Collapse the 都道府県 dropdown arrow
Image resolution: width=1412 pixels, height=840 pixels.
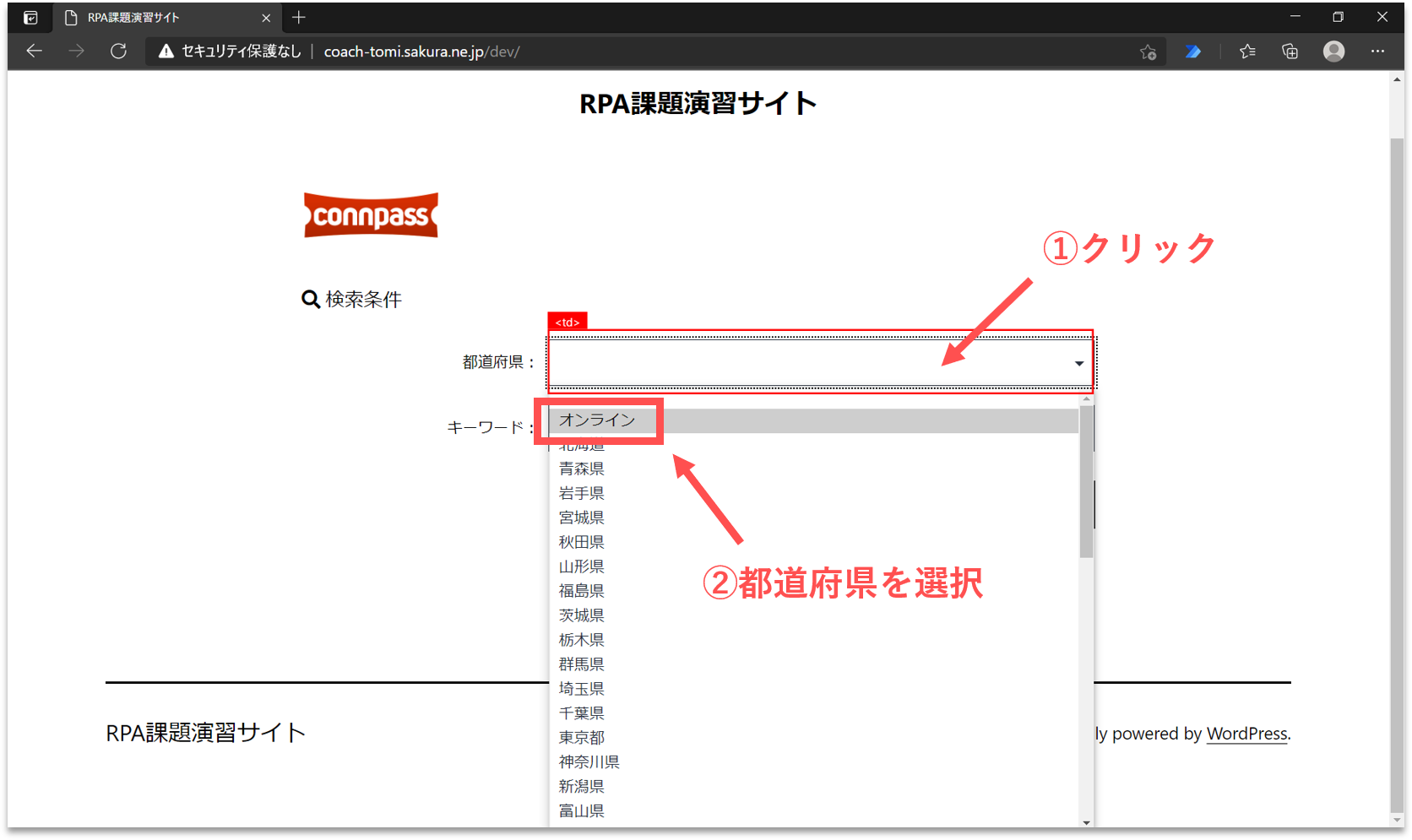click(x=1078, y=363)
